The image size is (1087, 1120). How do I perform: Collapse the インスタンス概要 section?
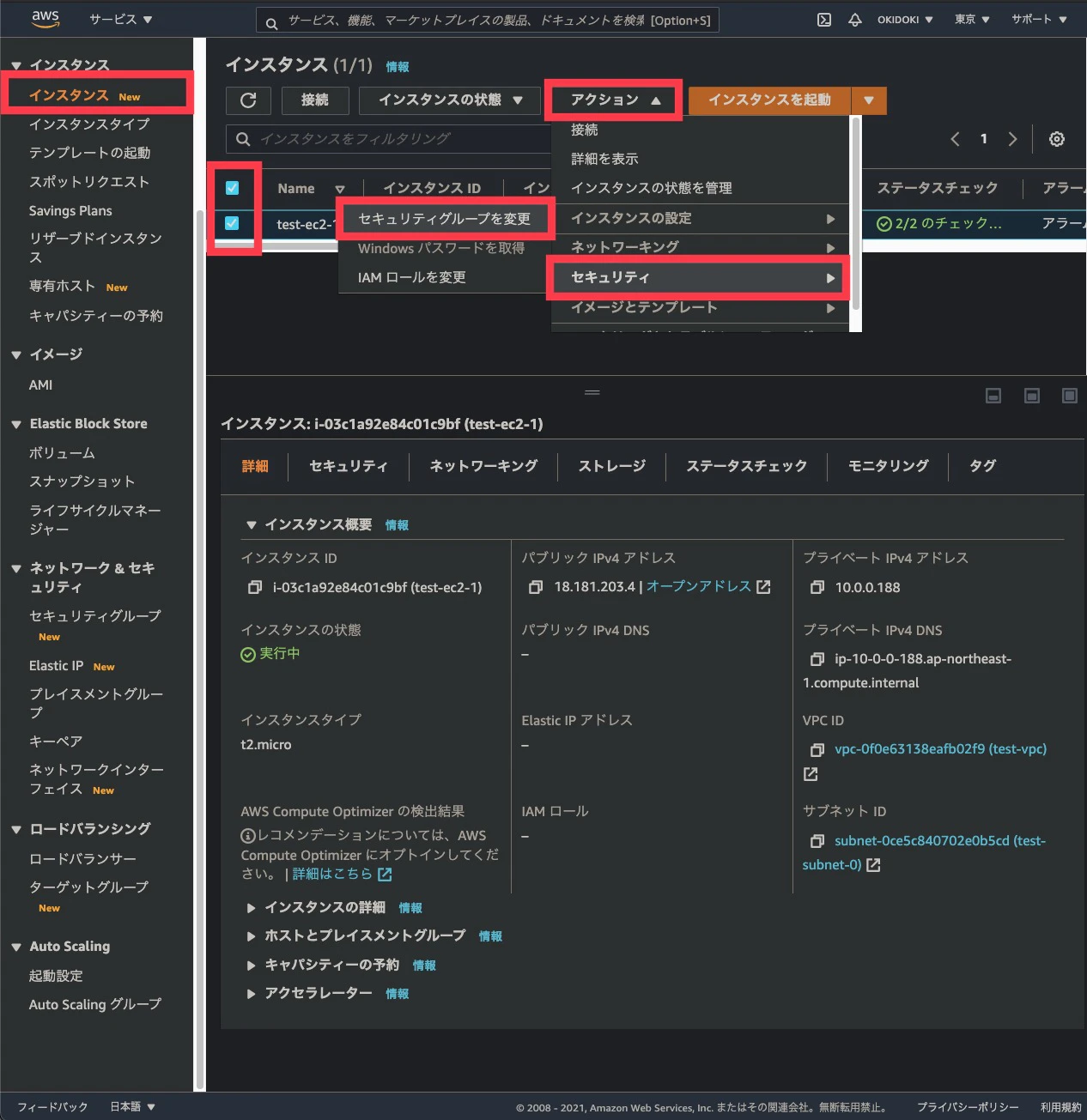point(252,525)
